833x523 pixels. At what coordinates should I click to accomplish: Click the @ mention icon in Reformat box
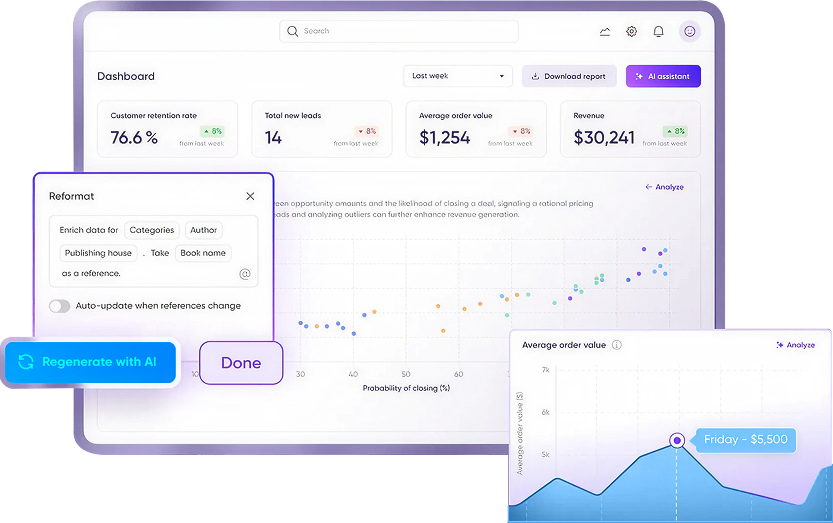coord(244,273)
